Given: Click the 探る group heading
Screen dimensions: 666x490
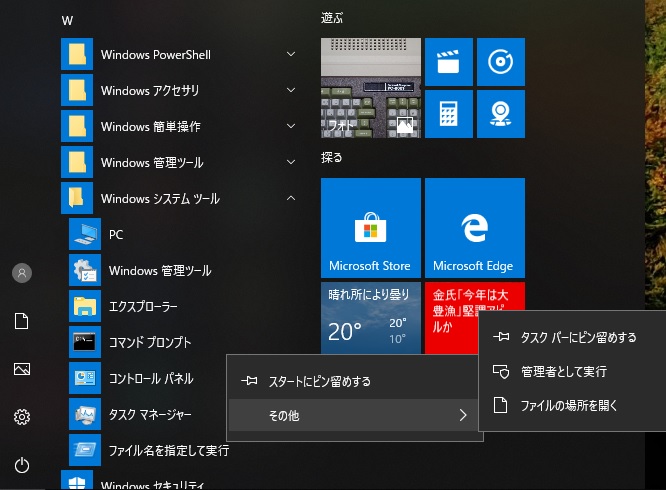Looking at the screenshot, I should pyautogui.click(x=332, y=158).
